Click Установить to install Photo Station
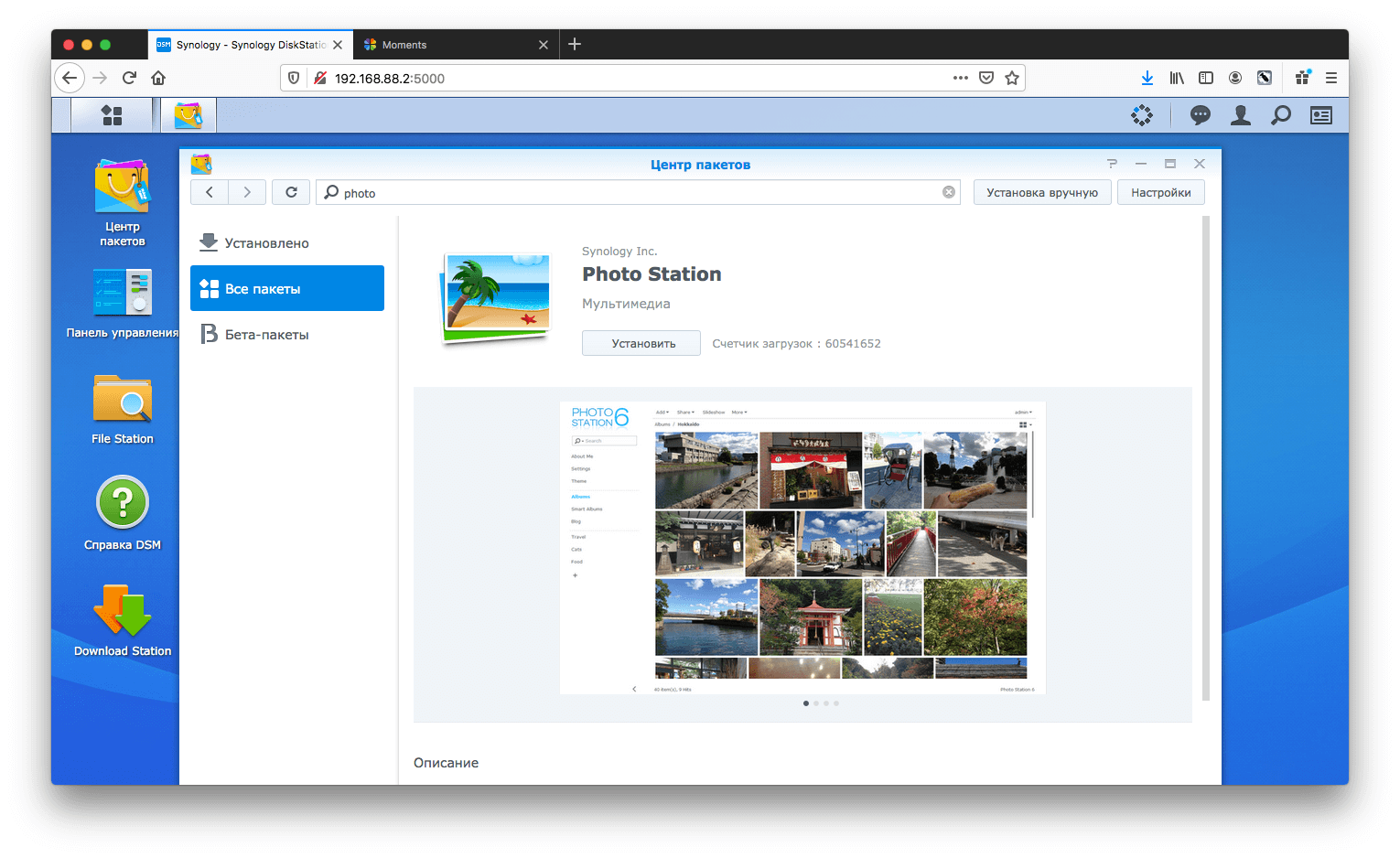The image size is (1400, 858). (642, 344)
